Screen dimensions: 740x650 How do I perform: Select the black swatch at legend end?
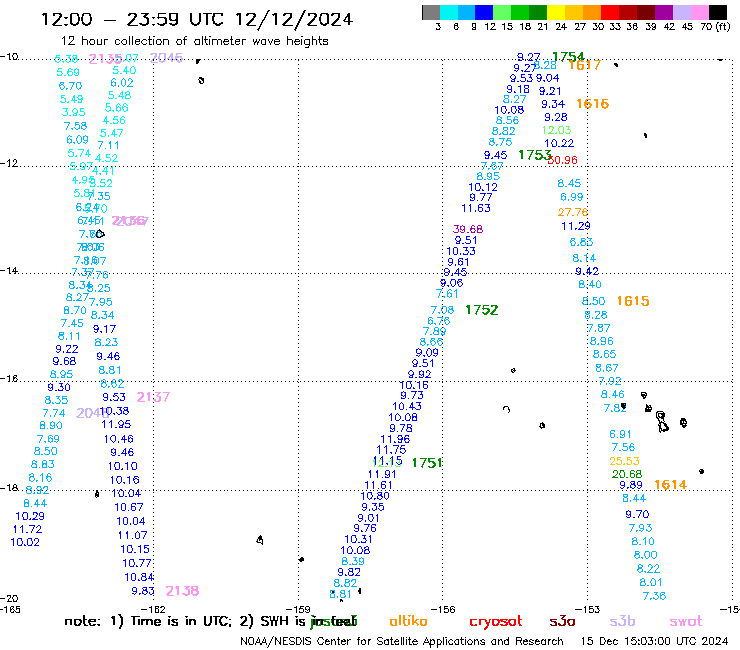pyautogui.click(x=718, y=12)
